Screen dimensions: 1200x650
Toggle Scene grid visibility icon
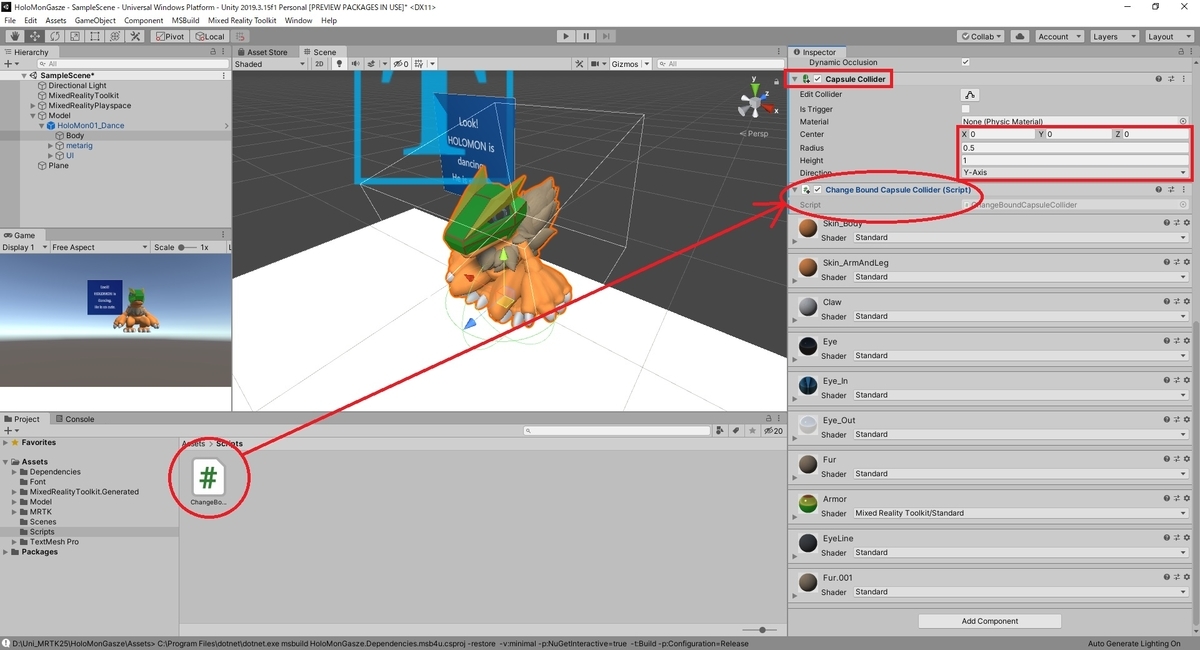[x=418, y=64]
